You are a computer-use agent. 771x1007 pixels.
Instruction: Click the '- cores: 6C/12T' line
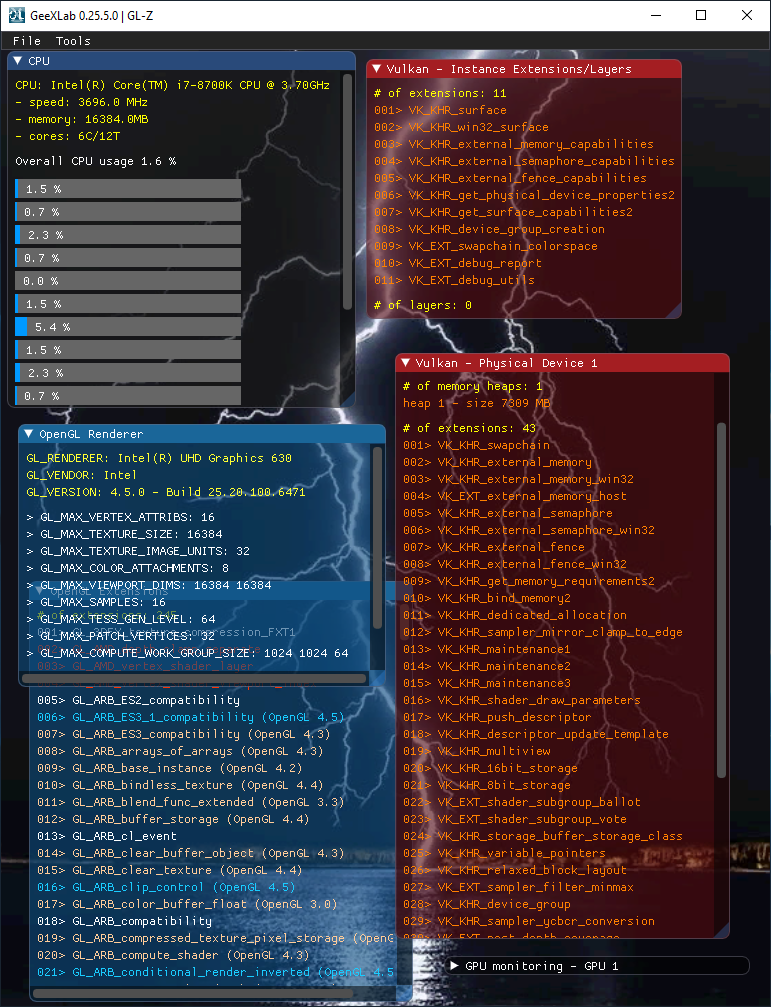[x=67, y=136]
